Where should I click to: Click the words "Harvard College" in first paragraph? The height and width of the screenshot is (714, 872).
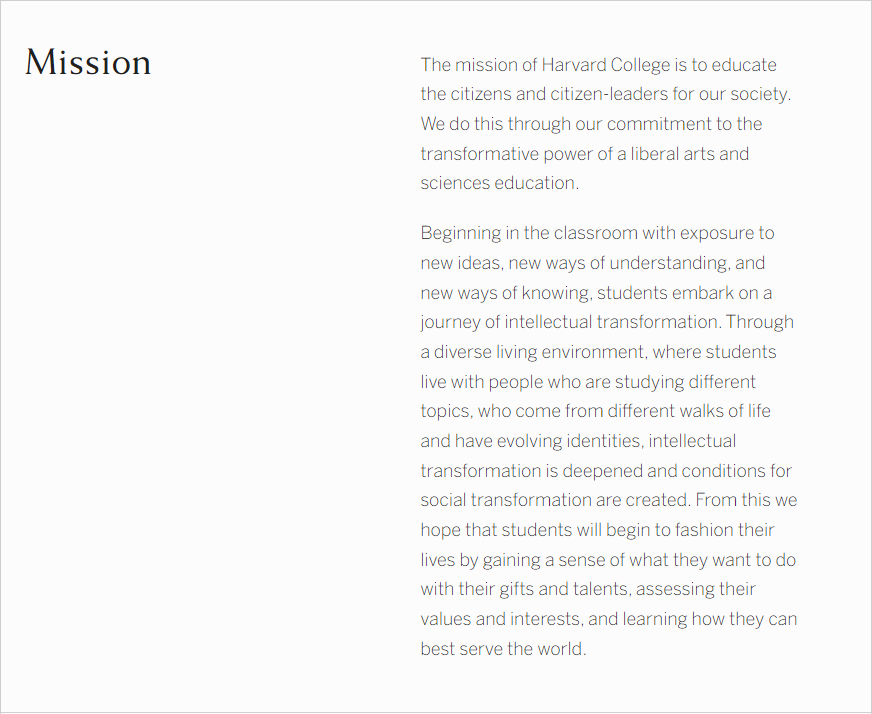point(606,65)
